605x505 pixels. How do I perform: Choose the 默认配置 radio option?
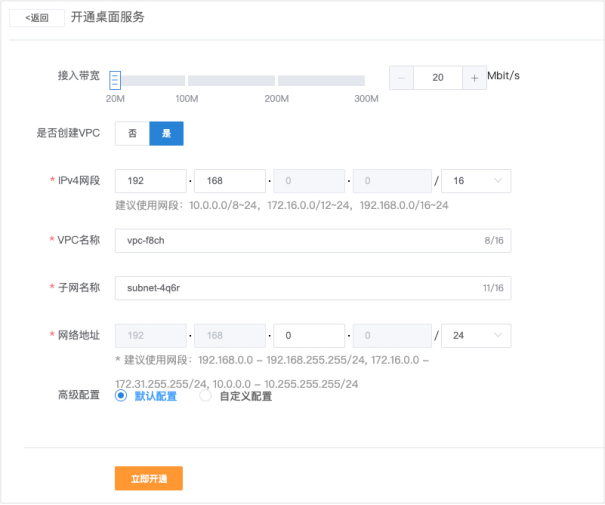pyautogui.click(x=122, y=396)
